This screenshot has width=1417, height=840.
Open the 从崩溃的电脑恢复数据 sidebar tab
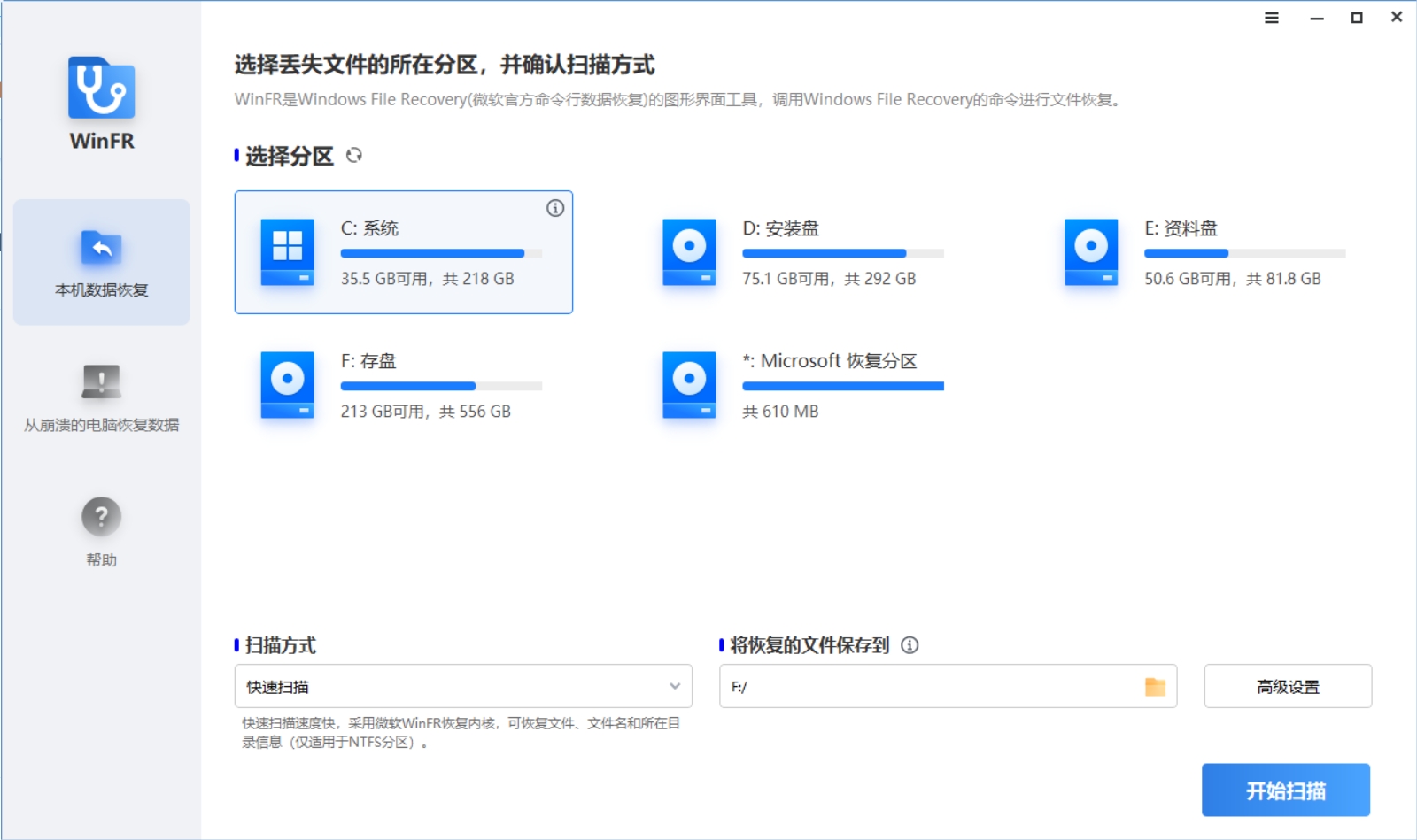coord(102,397)
